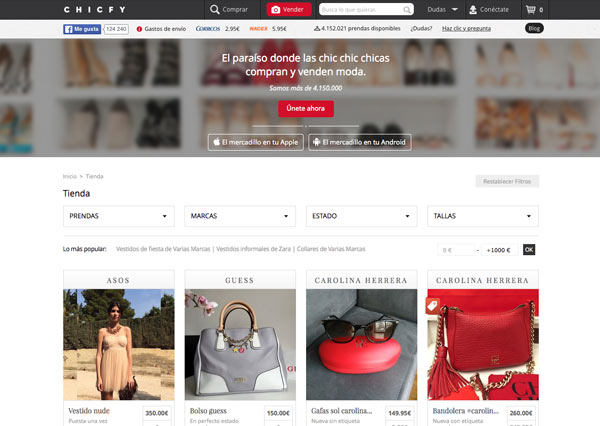
Task: Open the shopping cart icon
Action: pyautogui.click(x=530, y=10)
